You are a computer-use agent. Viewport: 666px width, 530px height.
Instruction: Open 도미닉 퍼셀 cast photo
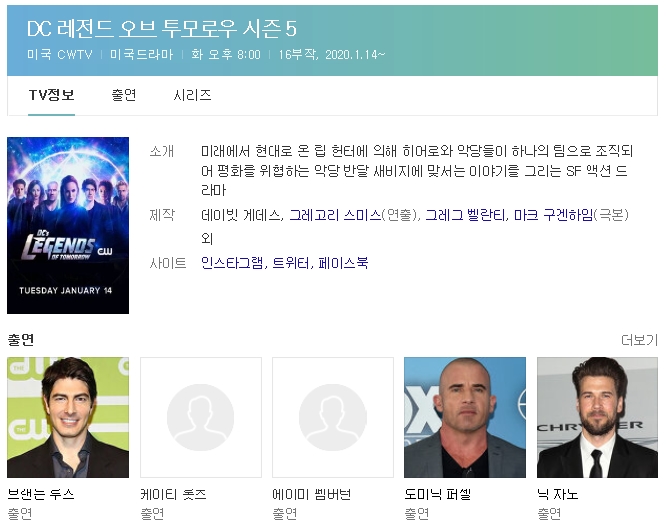point(465,417)
